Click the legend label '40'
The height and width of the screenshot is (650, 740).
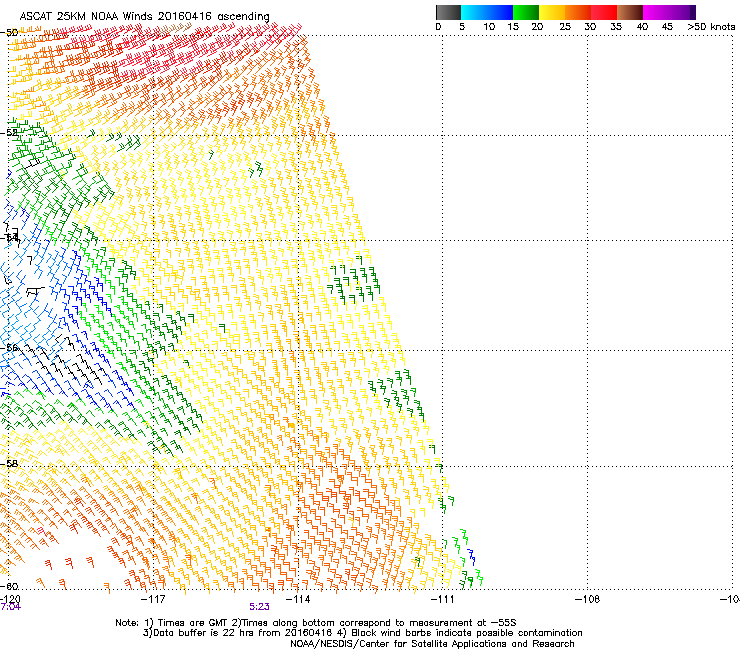(642, 27)
